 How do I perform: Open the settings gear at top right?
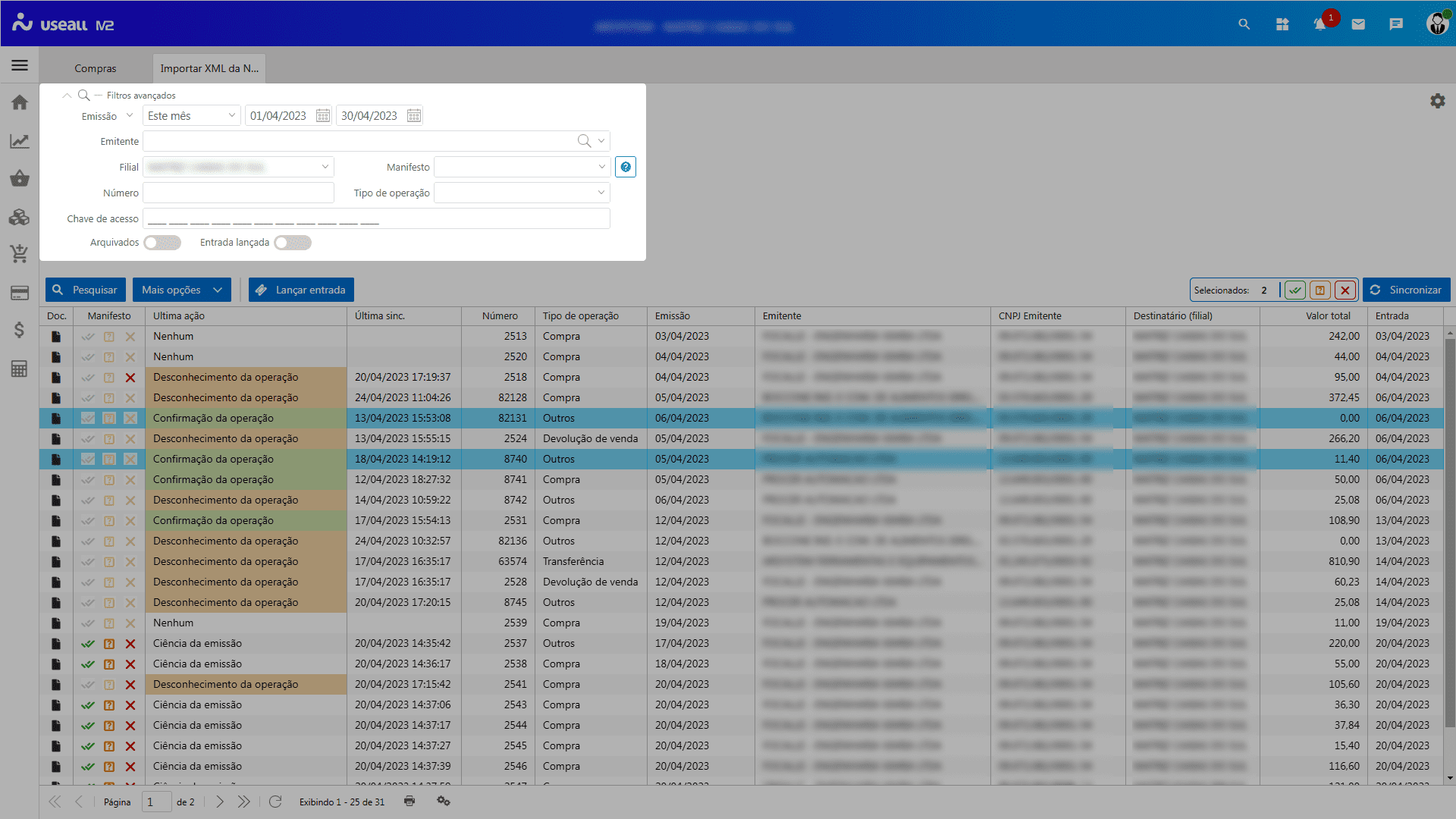(x=1437, y=101)
